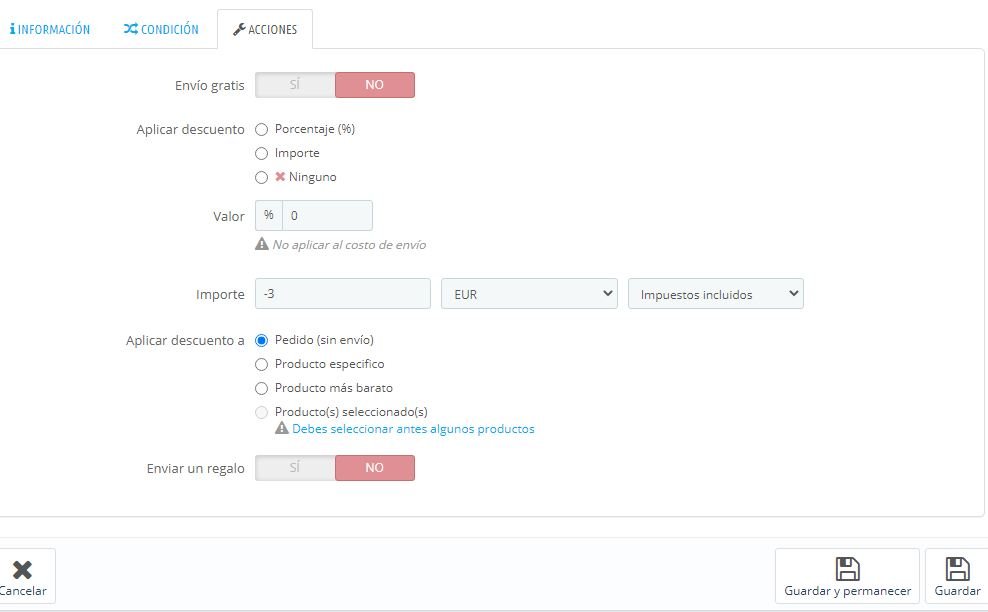Click the wrench icon on Acciones tab
This screenshot has height=612, width=988.
[239, 30]
